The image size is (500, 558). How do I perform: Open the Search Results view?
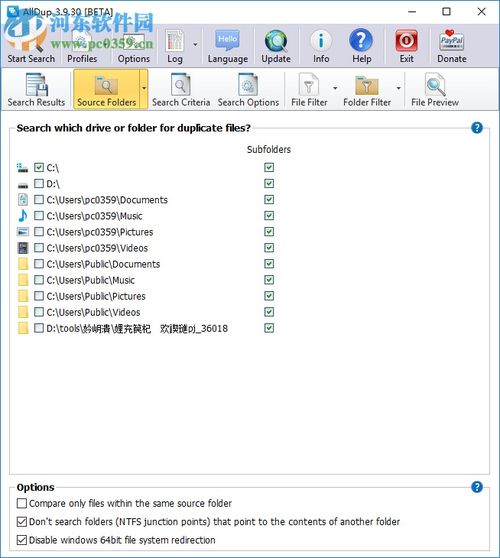tap(36, 90)
